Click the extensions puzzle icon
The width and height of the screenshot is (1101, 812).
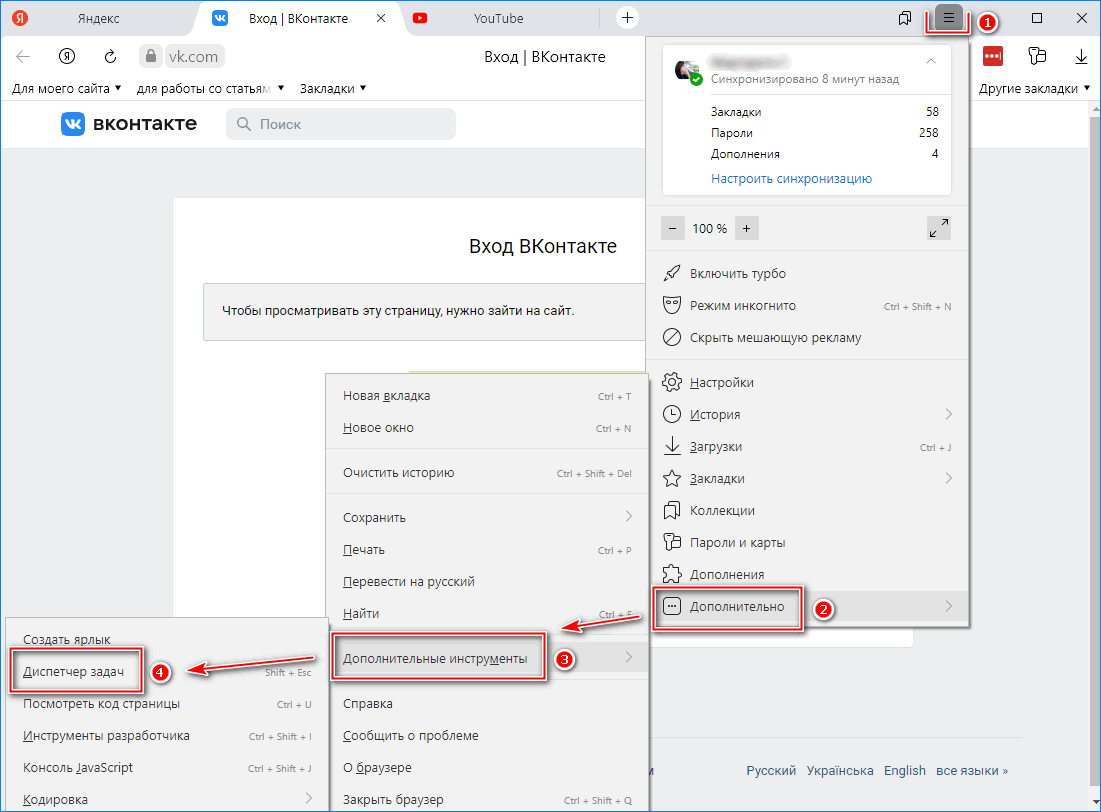click(x=672, y=574)
